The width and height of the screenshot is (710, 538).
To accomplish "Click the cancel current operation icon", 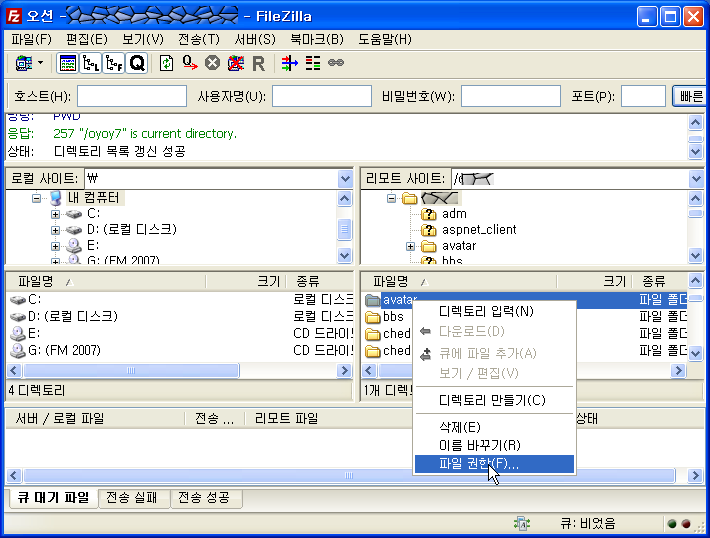I will [212, 63].
